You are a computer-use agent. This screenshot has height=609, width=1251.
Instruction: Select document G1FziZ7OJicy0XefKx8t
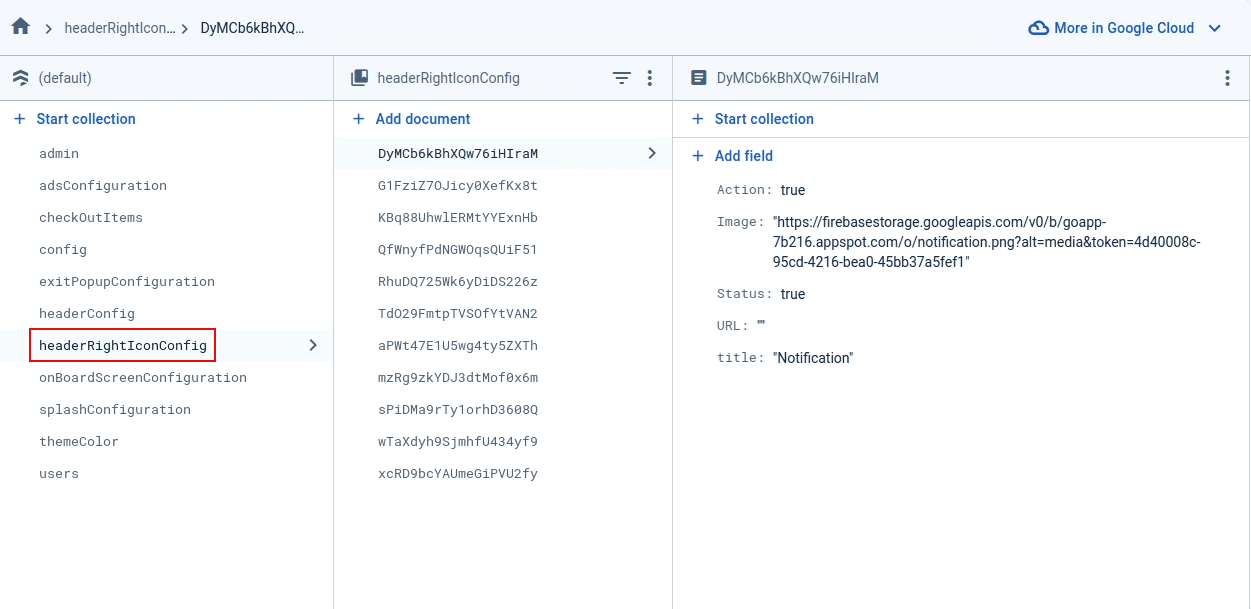coord(457,186)
